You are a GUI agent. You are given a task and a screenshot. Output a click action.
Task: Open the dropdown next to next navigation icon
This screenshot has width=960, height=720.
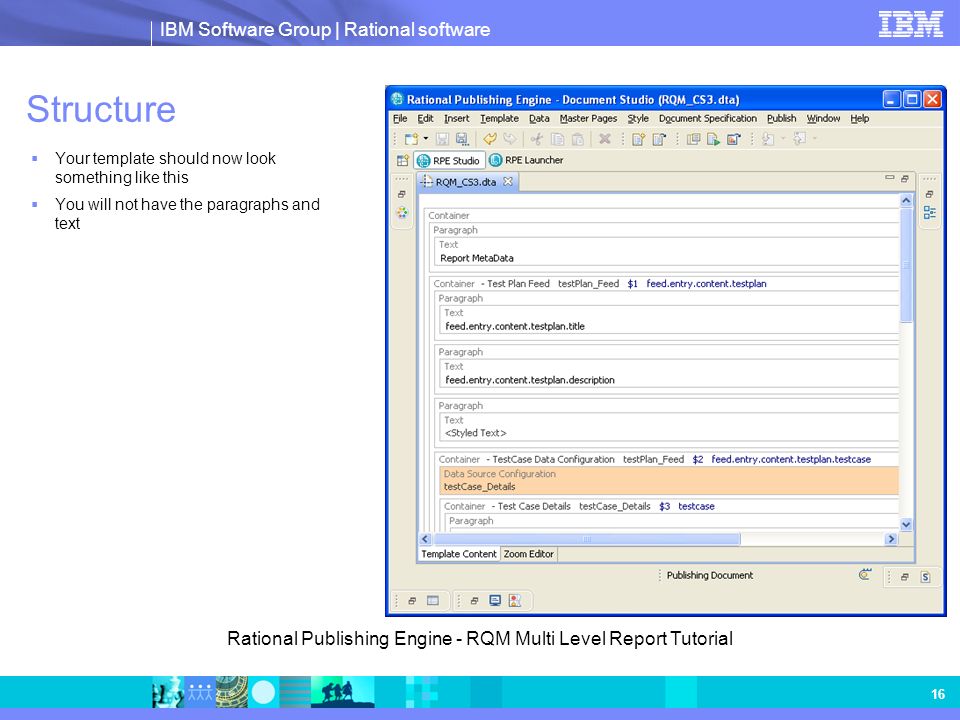814,139
